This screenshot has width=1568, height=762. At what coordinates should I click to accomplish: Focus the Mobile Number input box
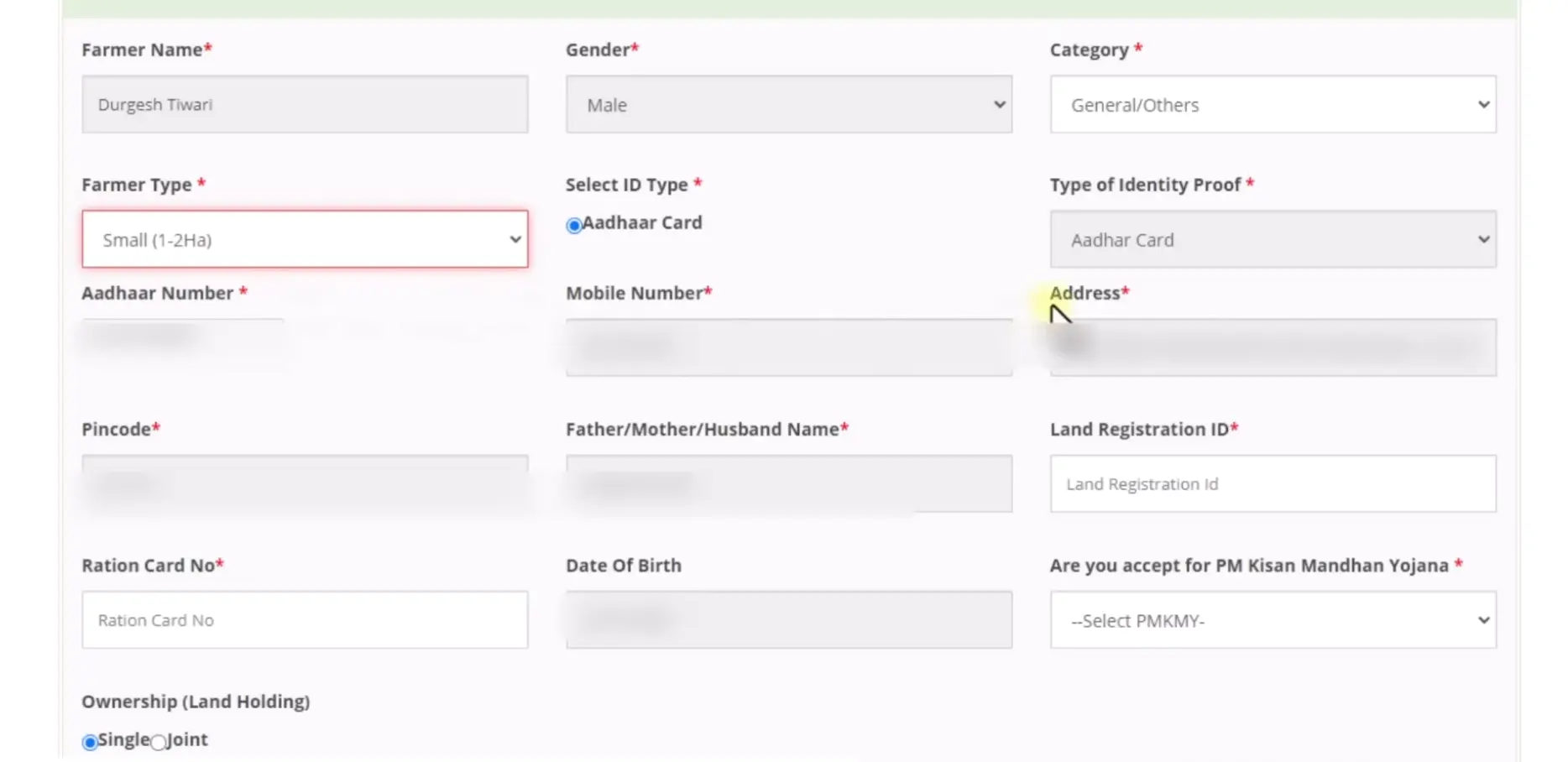pyautogui.click(x=788, y=347)
